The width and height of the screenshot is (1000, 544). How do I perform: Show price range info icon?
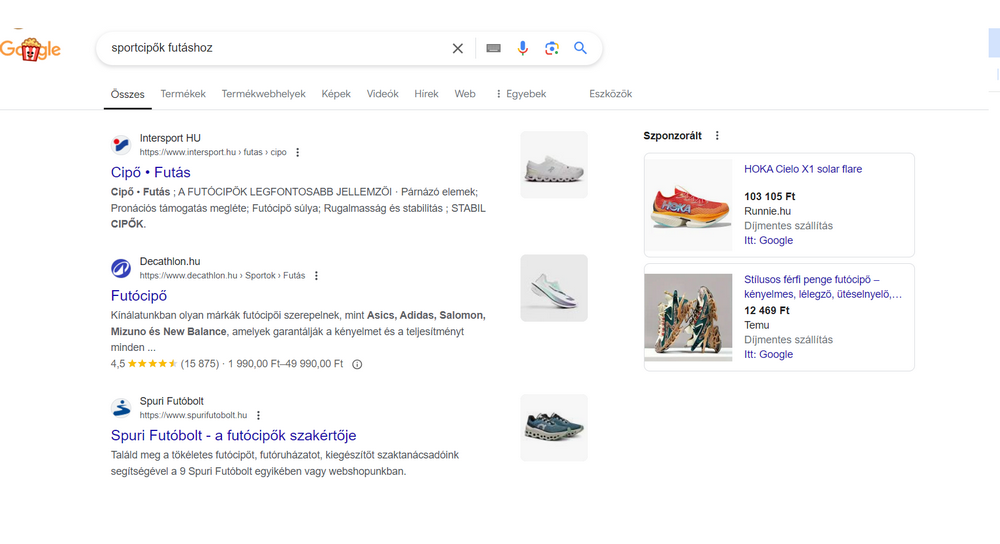pos(357,364)
